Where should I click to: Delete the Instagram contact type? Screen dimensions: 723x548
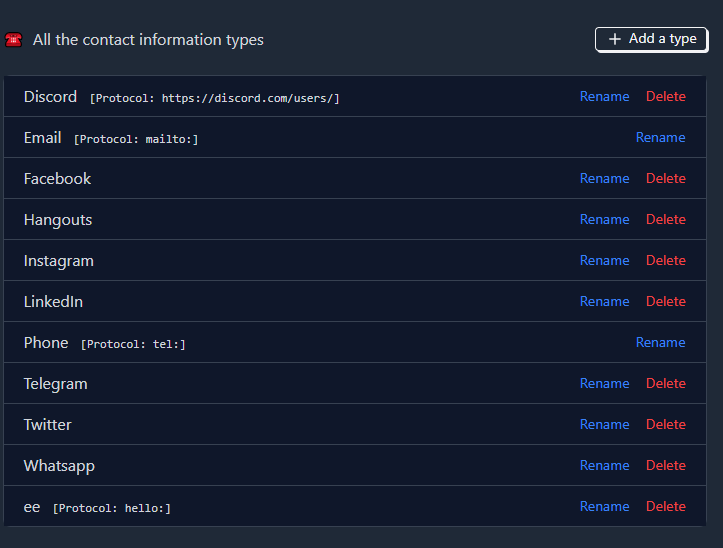coord(666,261)
